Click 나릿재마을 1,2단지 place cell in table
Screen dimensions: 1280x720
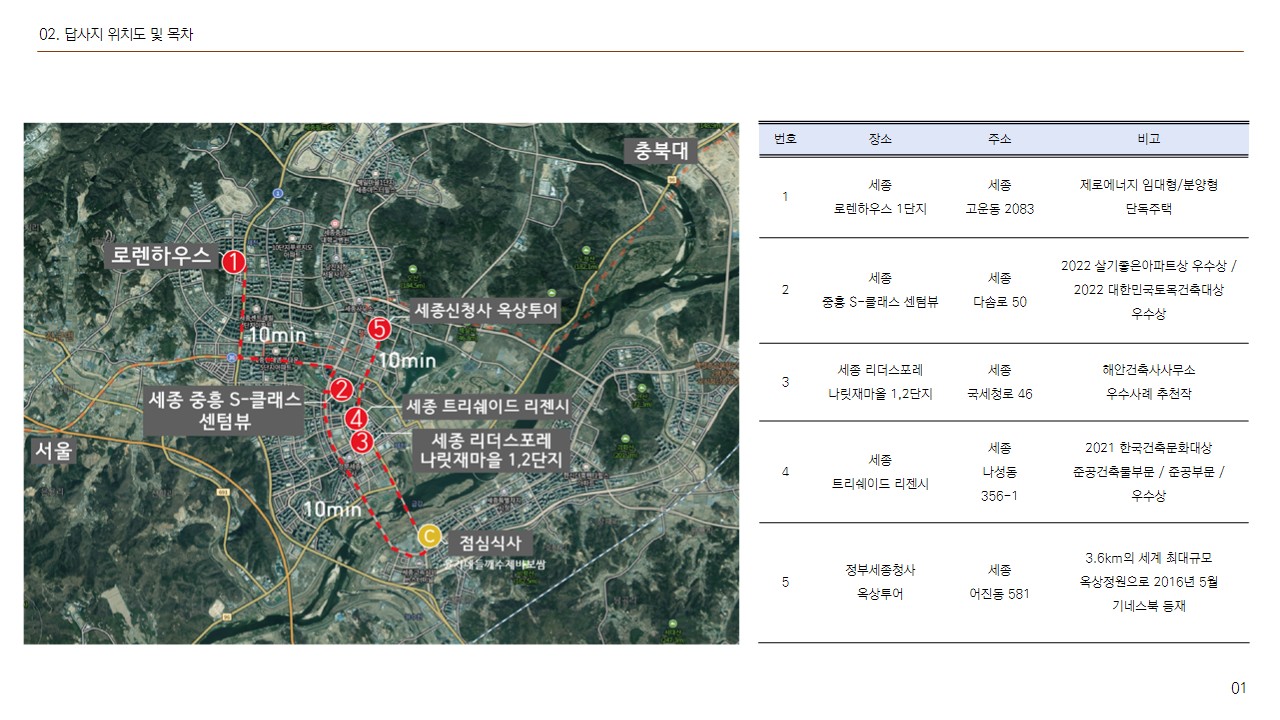coord(880,382)
